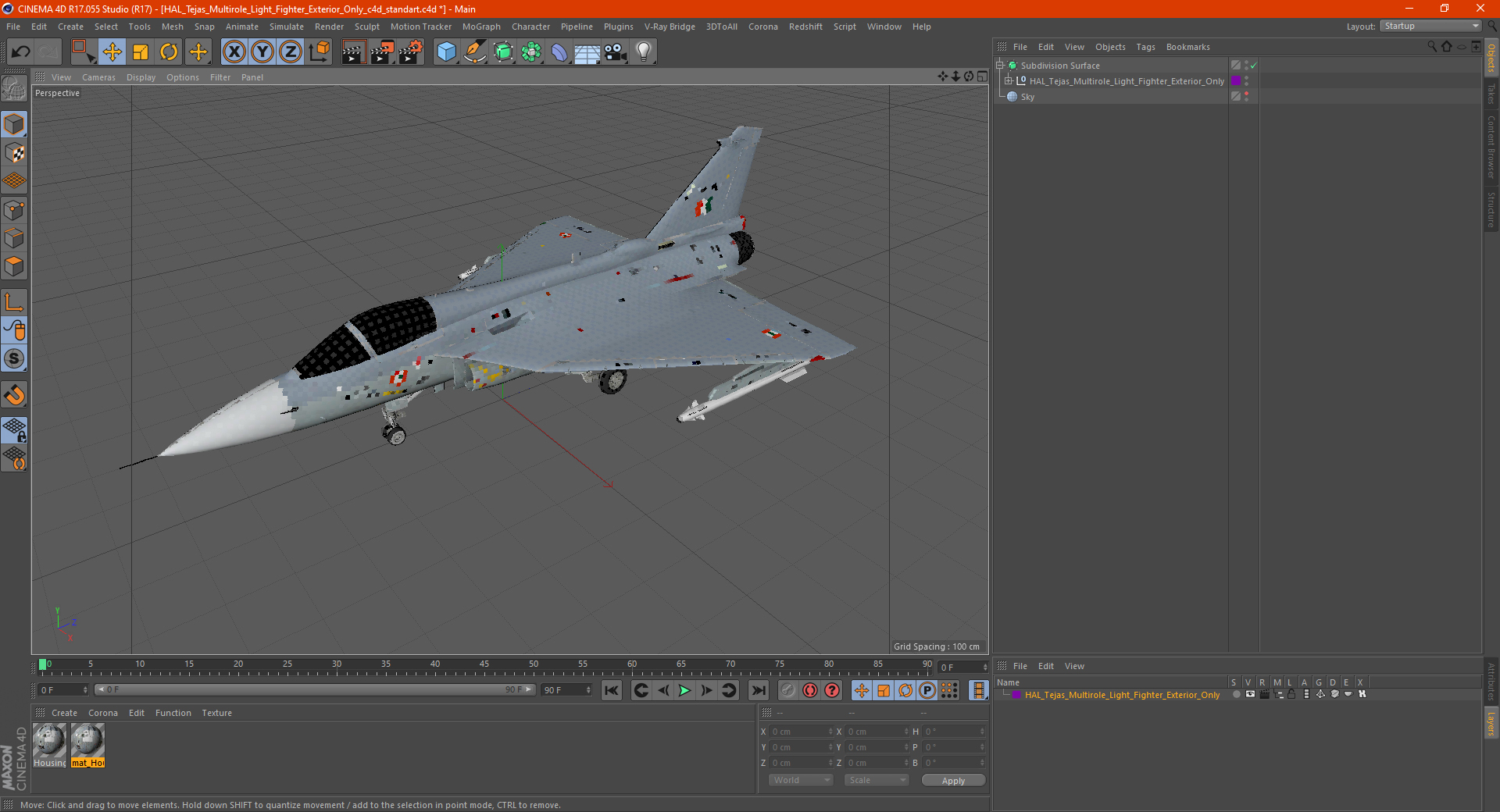Viewport: 1500px width, 812px height.
Task: Activate the Move tool in top toolbar
Action: [x=112, y=52]
